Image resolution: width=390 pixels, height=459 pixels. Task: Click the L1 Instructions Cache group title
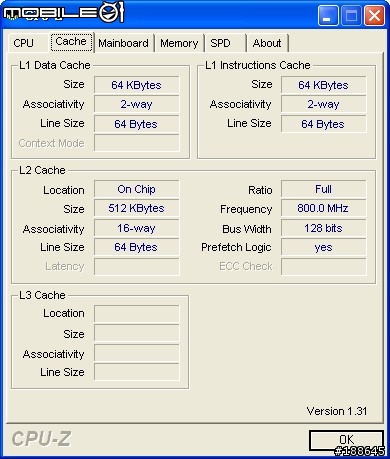(x=258, y=65)
